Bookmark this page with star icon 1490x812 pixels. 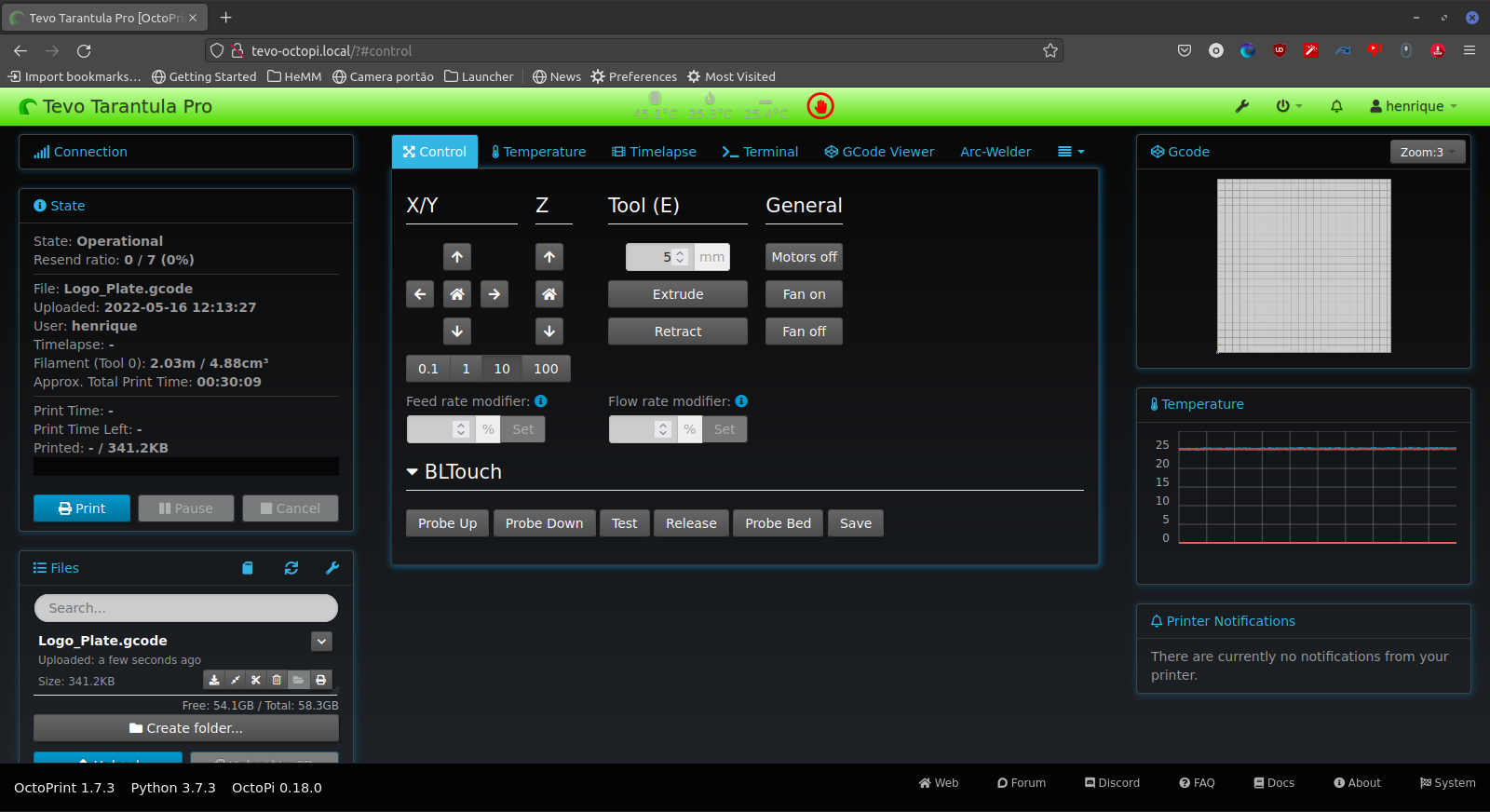click(x=1050, y=50)
